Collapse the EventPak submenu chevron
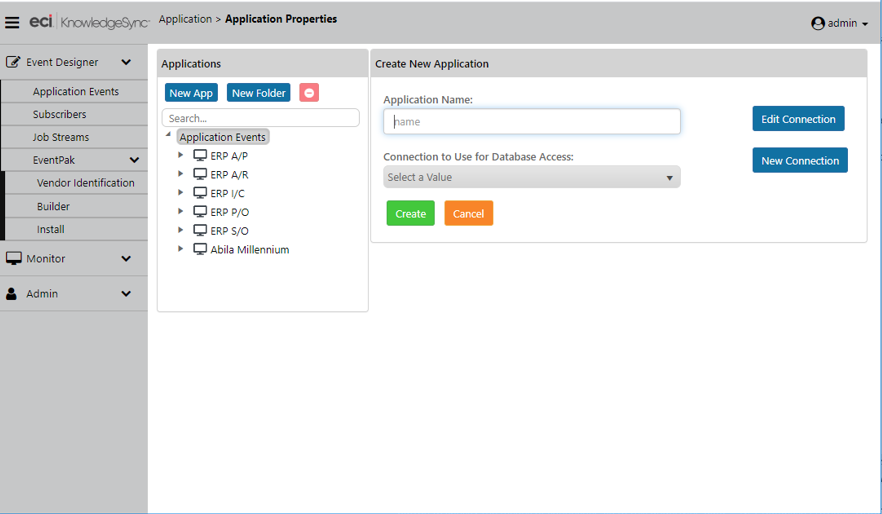 coord(134,160)
